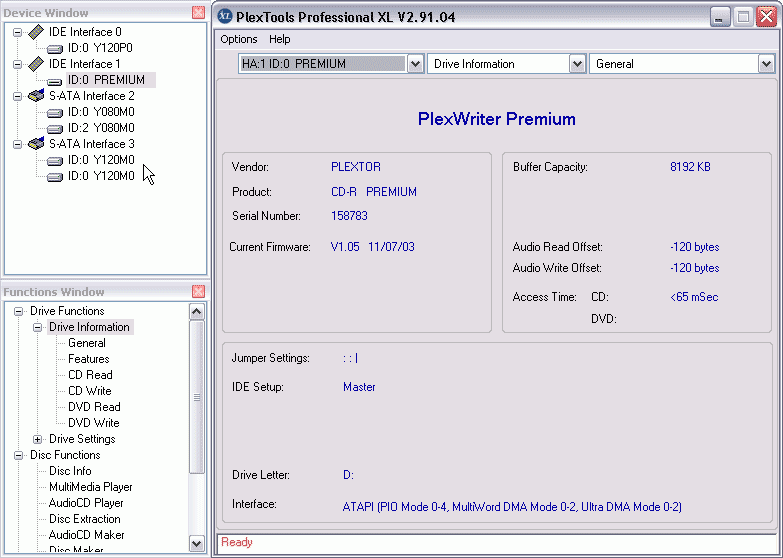
Task: Click drive icon next to ID:0 PREMIUM
Action: pyautogui.click(x=55, y=80)
